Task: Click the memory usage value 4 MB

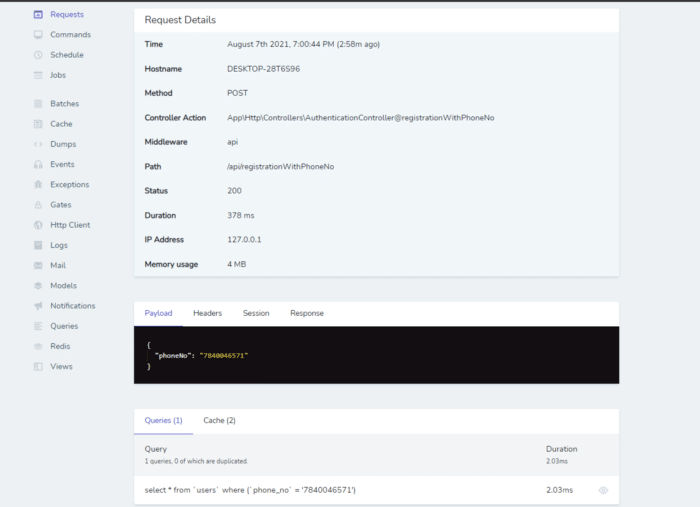Action: tap(237, 264)
